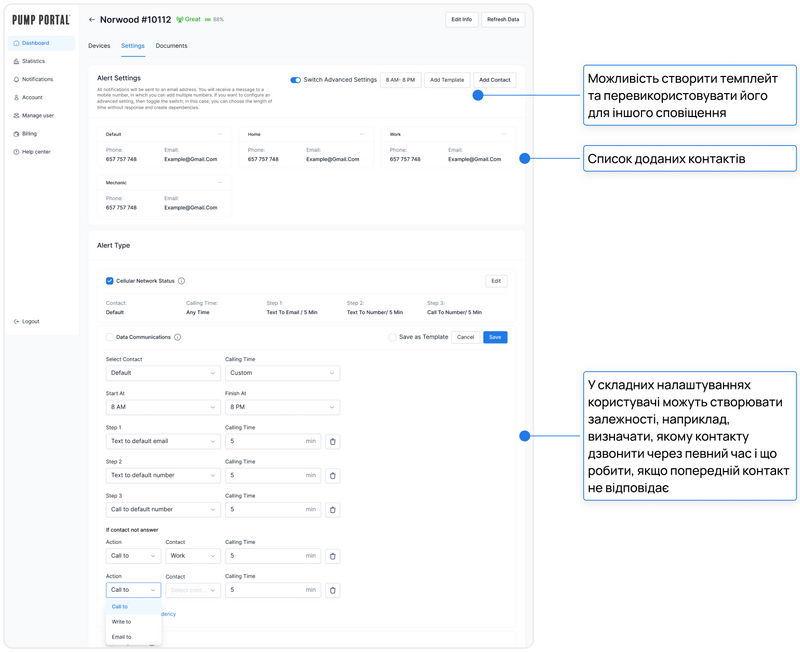Open the more options menu on the Work contact card
The height and width of the screenshot is (652, 800).
pyautogui.click(x=504, y=134)
